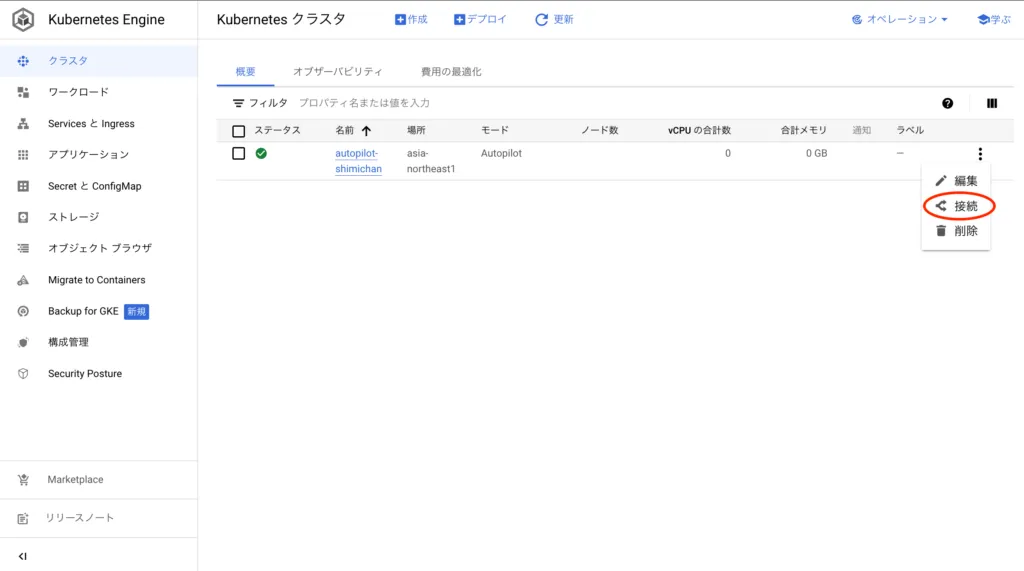Click the Services と Ingress icon
This screenshot has width=1024, height=571.
coord(23,123)
